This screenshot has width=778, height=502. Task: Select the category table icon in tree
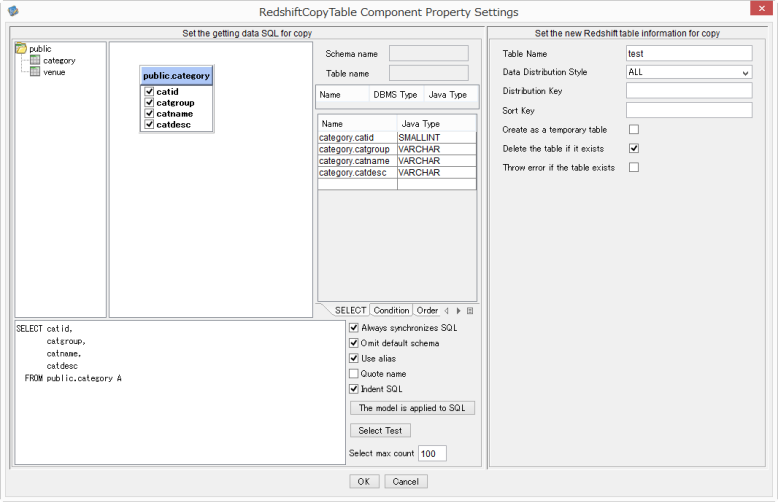click(x=35, y=60)
